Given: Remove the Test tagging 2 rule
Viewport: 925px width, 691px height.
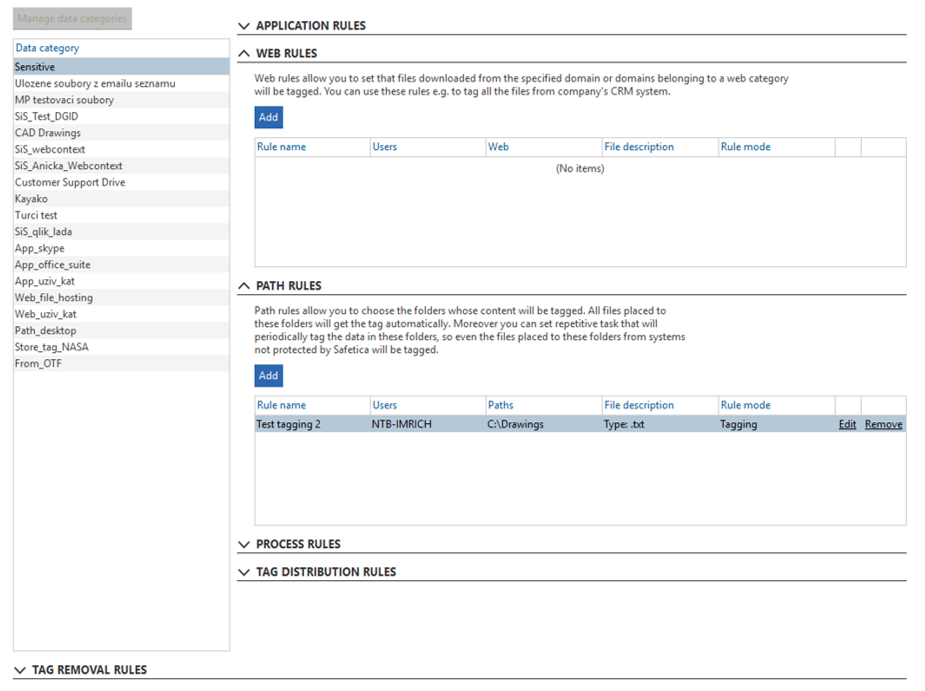Looking at the screenshot, I should pyautogui.click(x=883, y=424).
